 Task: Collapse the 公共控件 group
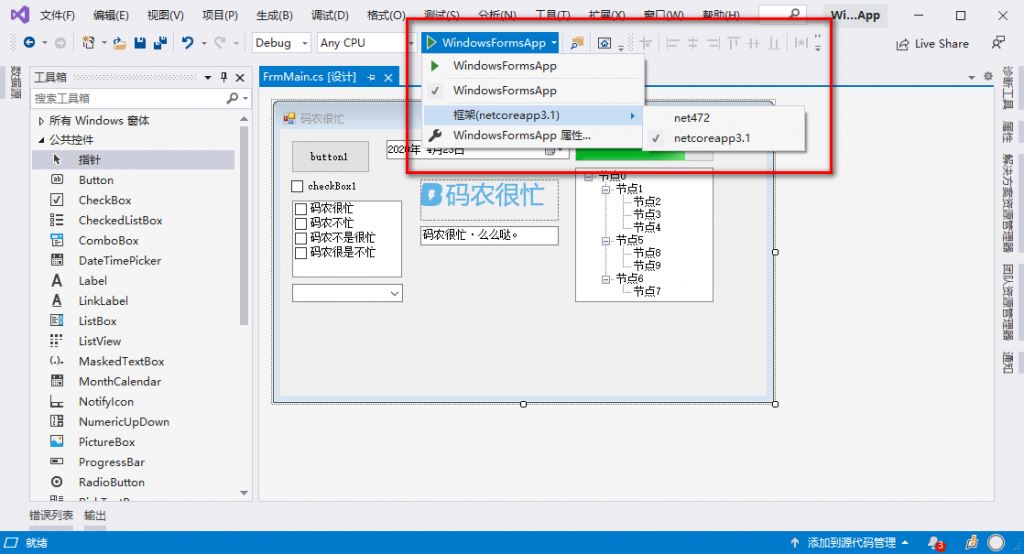point(40,140)
